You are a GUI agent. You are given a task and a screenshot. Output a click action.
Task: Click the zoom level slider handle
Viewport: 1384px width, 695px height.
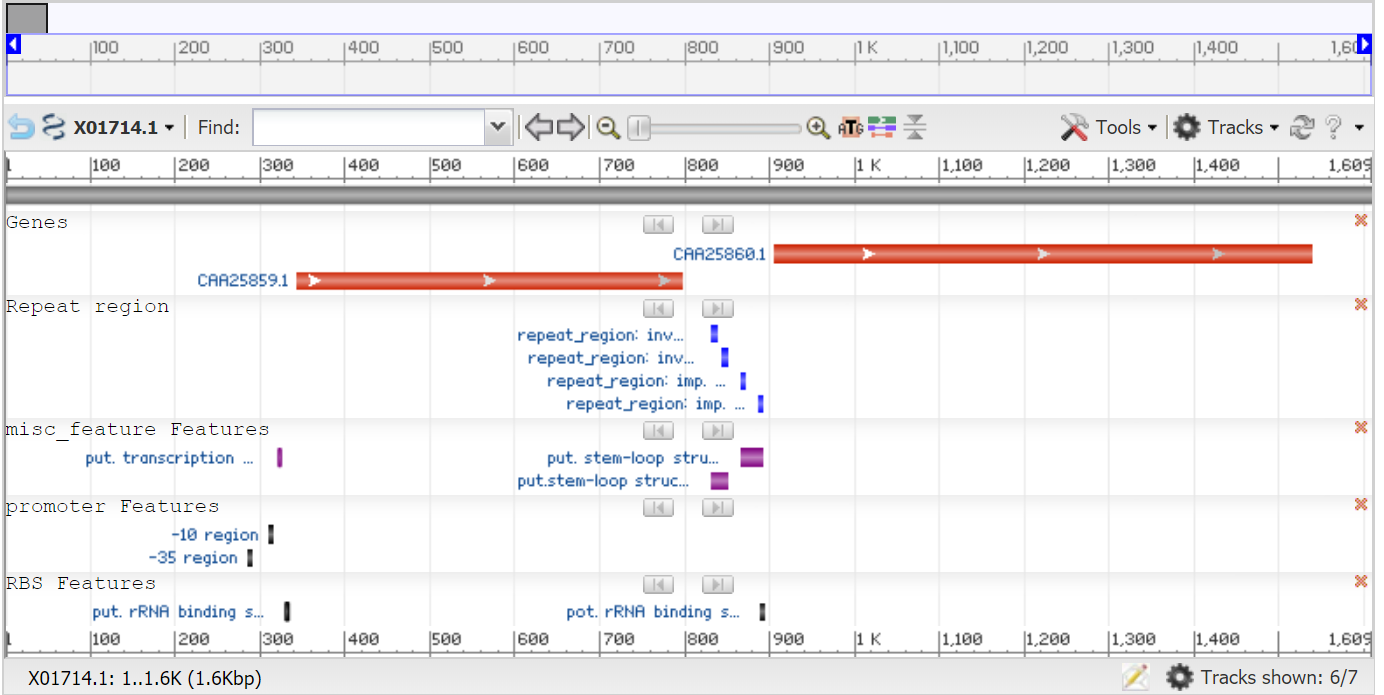point(637,127)
